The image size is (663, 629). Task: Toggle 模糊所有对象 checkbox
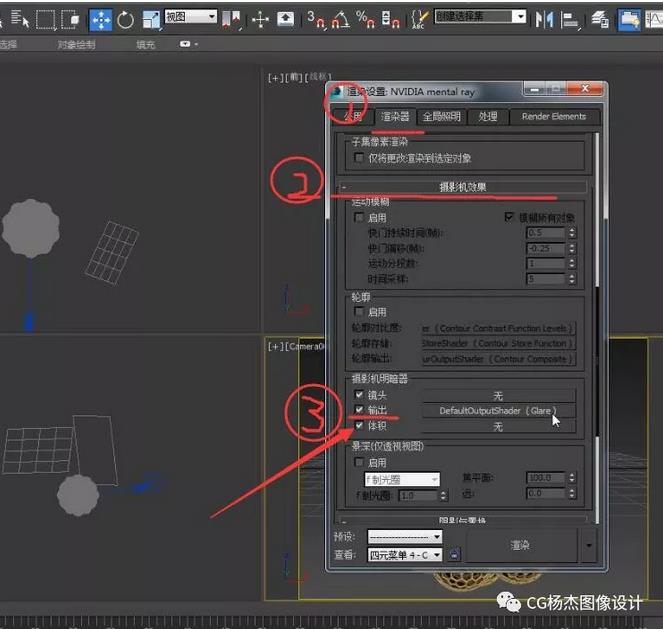coord(509,217)
